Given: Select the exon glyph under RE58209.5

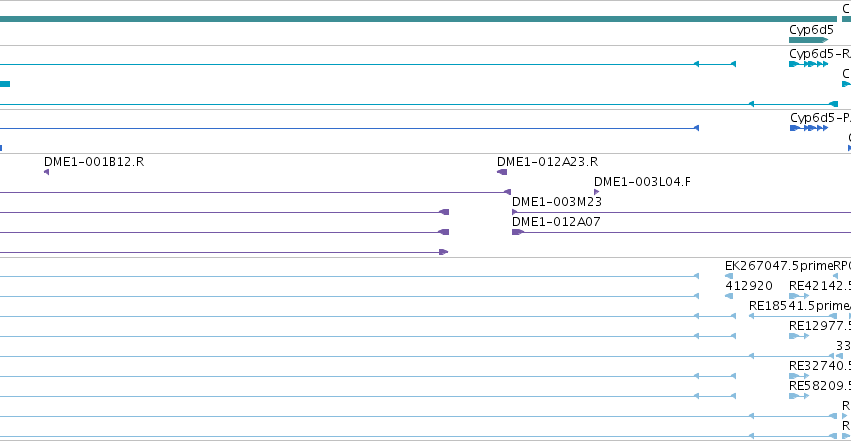Looking at the screenshot, I should 799,396.
